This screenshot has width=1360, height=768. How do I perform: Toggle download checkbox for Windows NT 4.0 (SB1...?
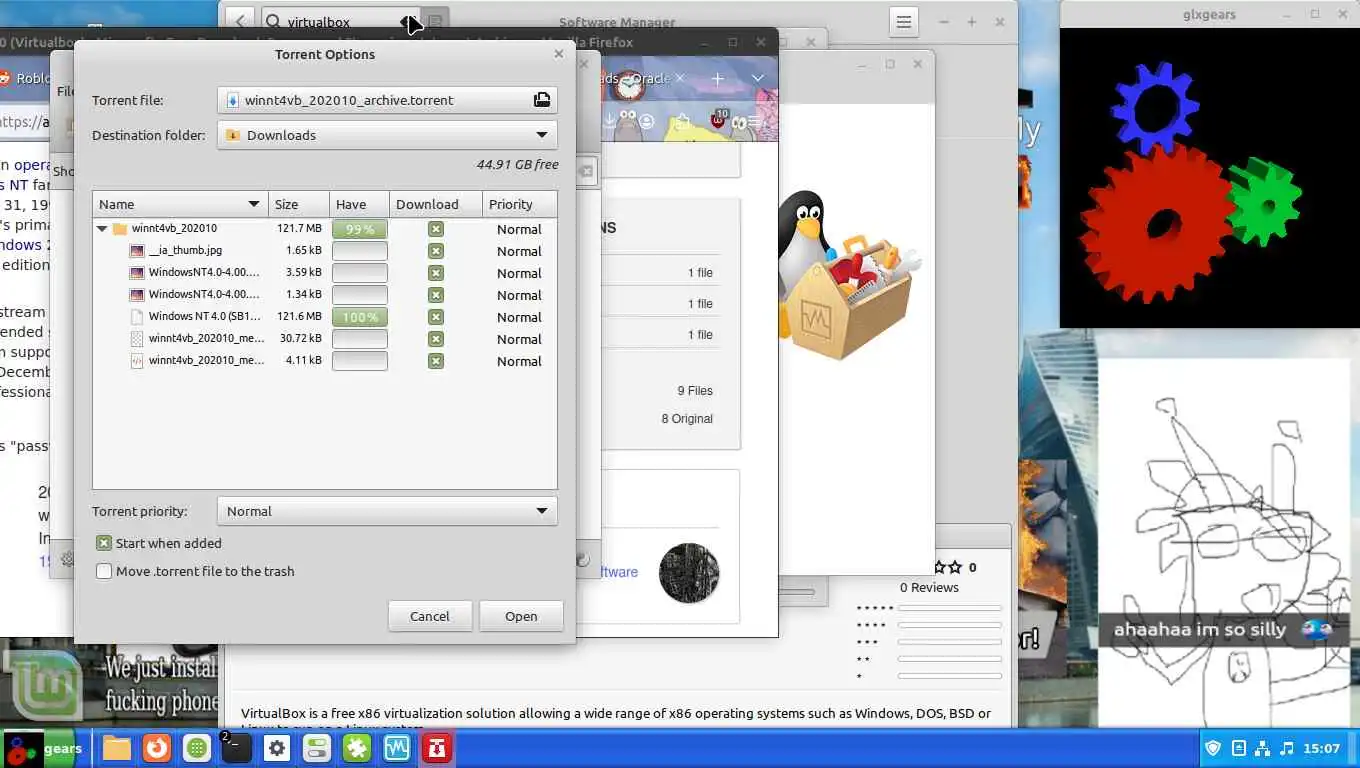[x=435, y=317]
